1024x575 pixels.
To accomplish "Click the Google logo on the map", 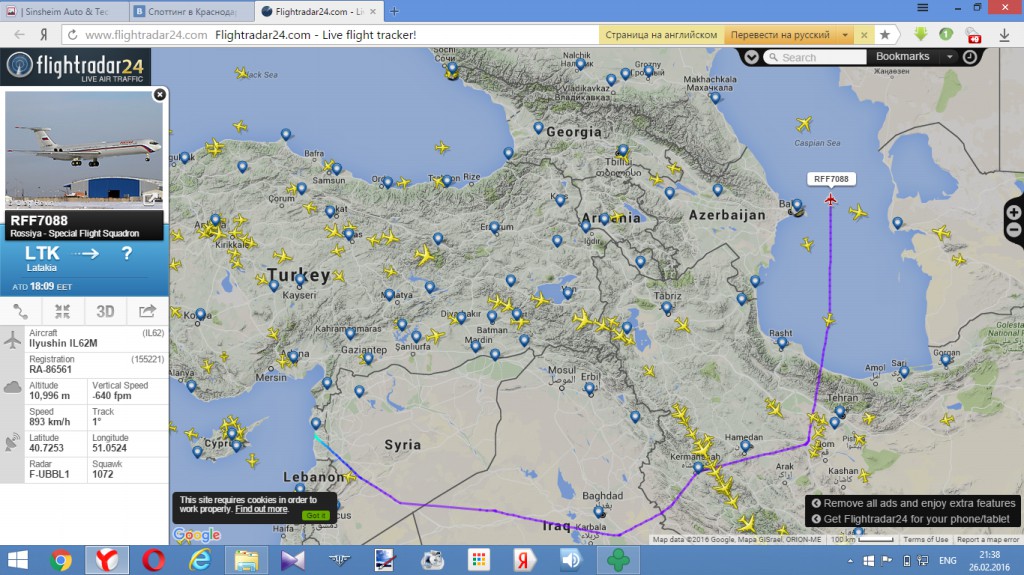I will (x=197, y=535).
